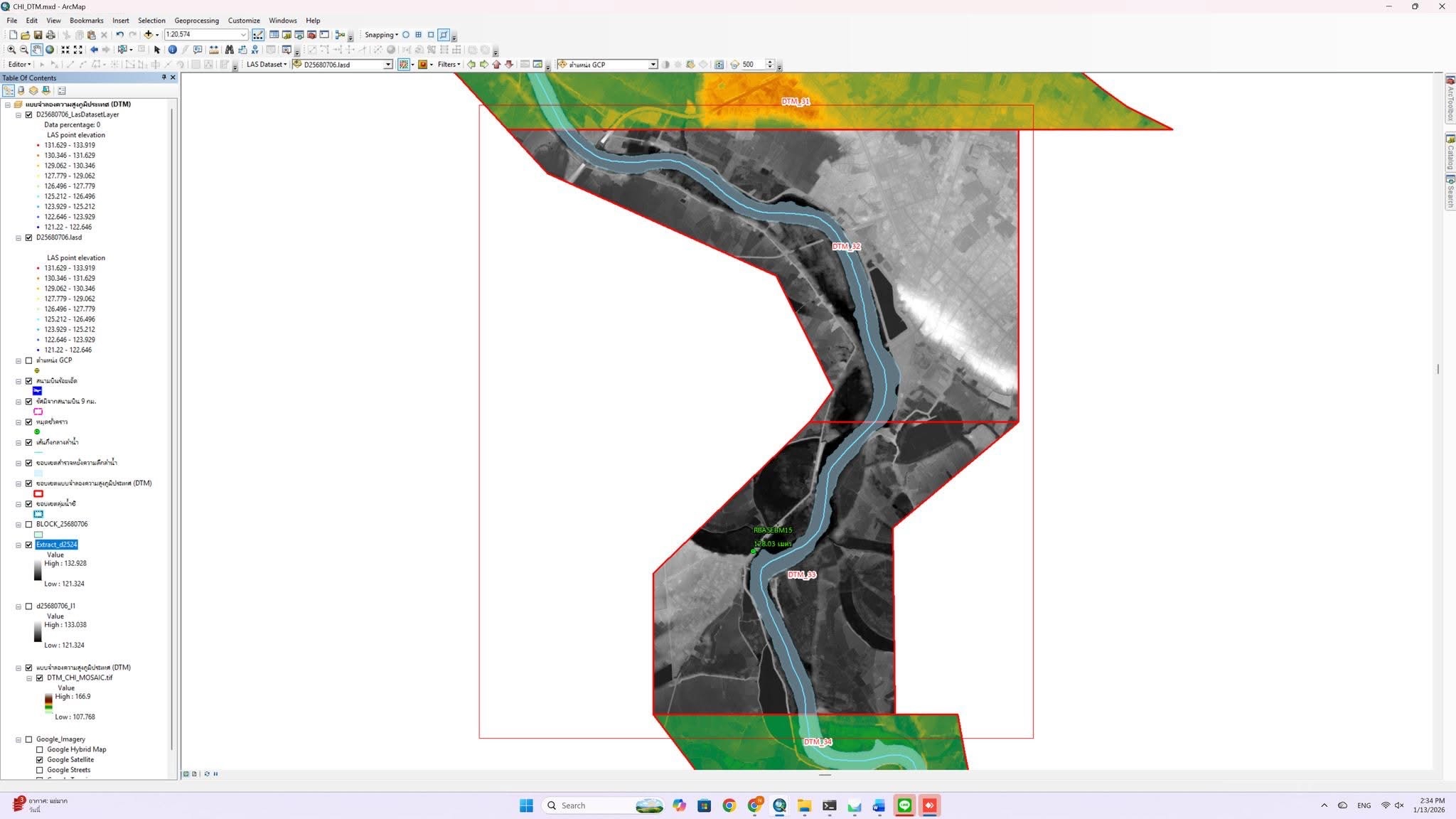
Task: Select the Zoom Out tool
Action: pos(24,50)
